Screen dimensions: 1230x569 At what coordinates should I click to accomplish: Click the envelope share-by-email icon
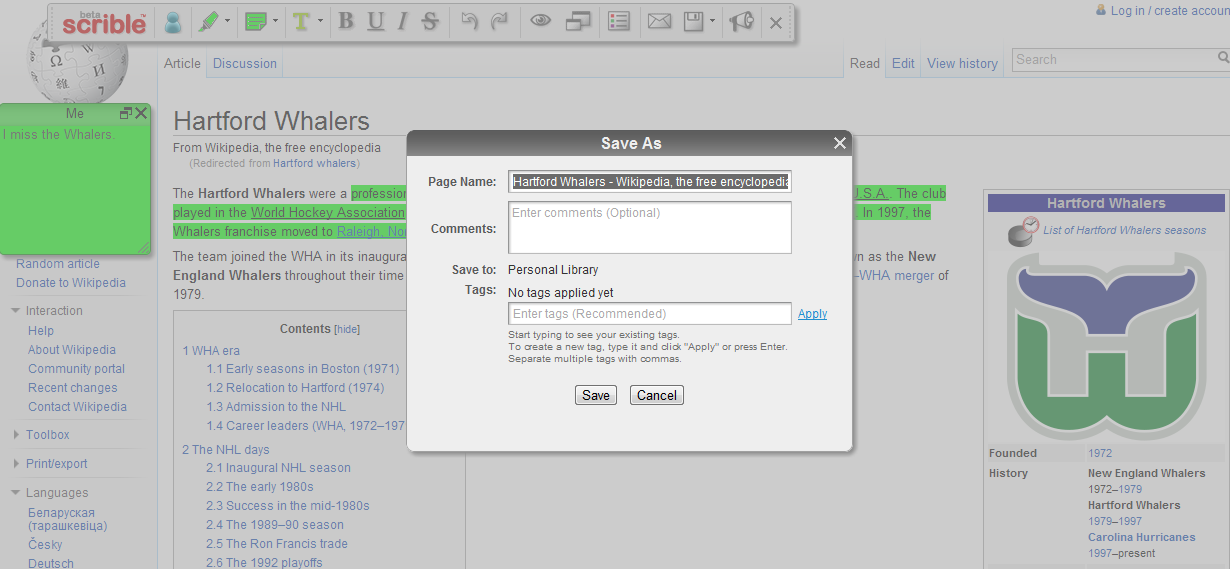tap(659, 21)
